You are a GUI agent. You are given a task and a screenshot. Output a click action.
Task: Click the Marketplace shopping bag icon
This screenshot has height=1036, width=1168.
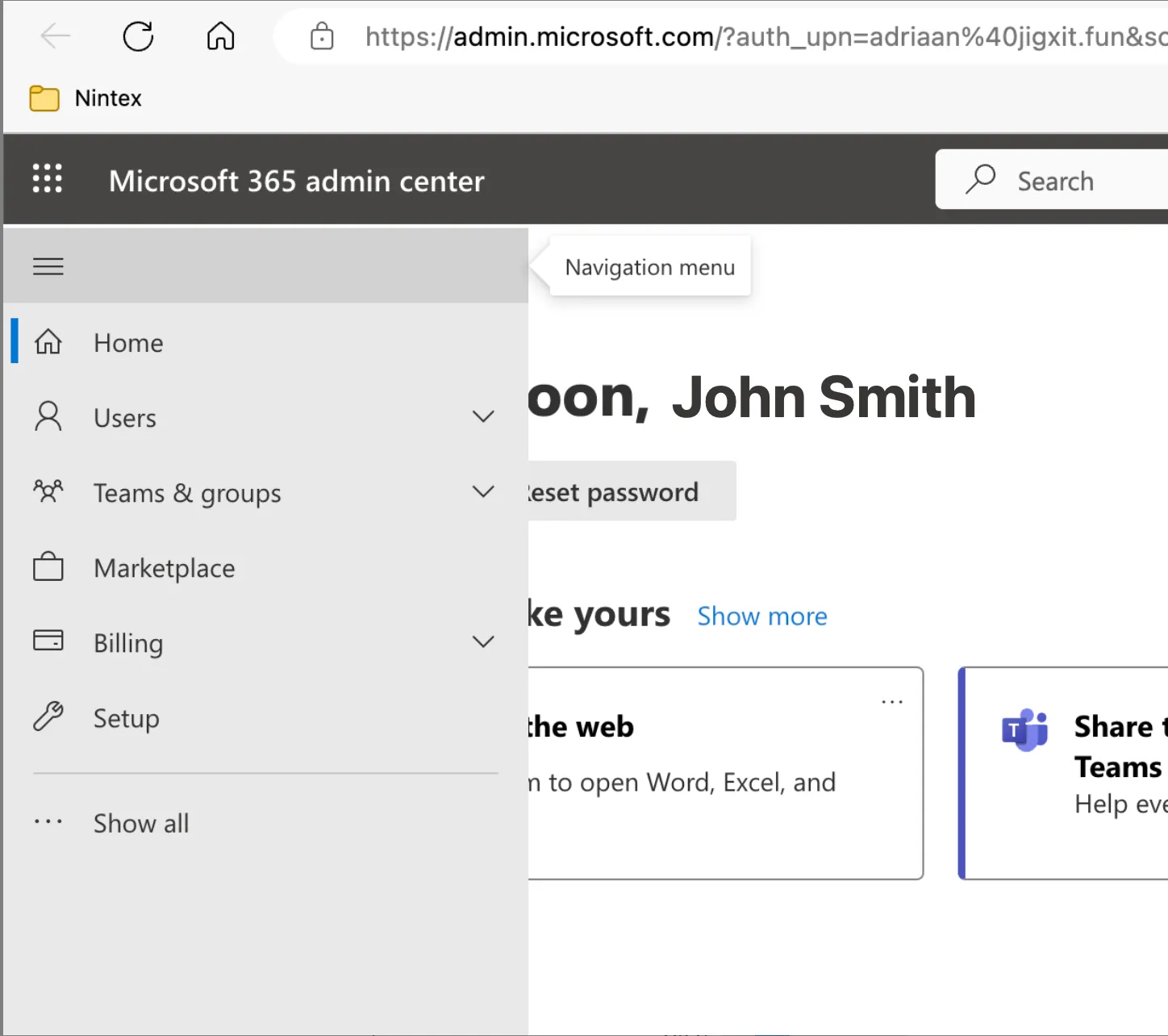[x=48, y=566]
